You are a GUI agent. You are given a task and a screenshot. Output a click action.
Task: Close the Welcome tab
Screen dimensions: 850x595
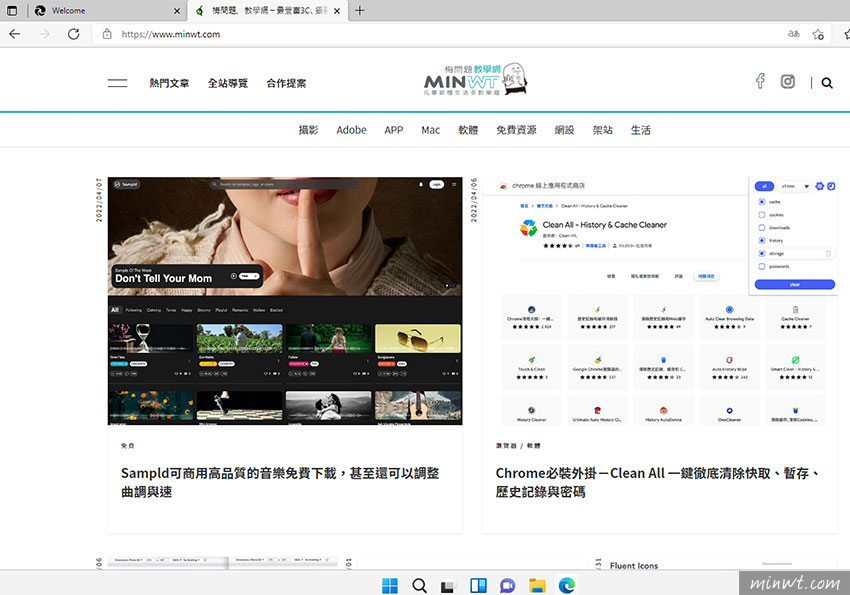[x=177, y=11]
